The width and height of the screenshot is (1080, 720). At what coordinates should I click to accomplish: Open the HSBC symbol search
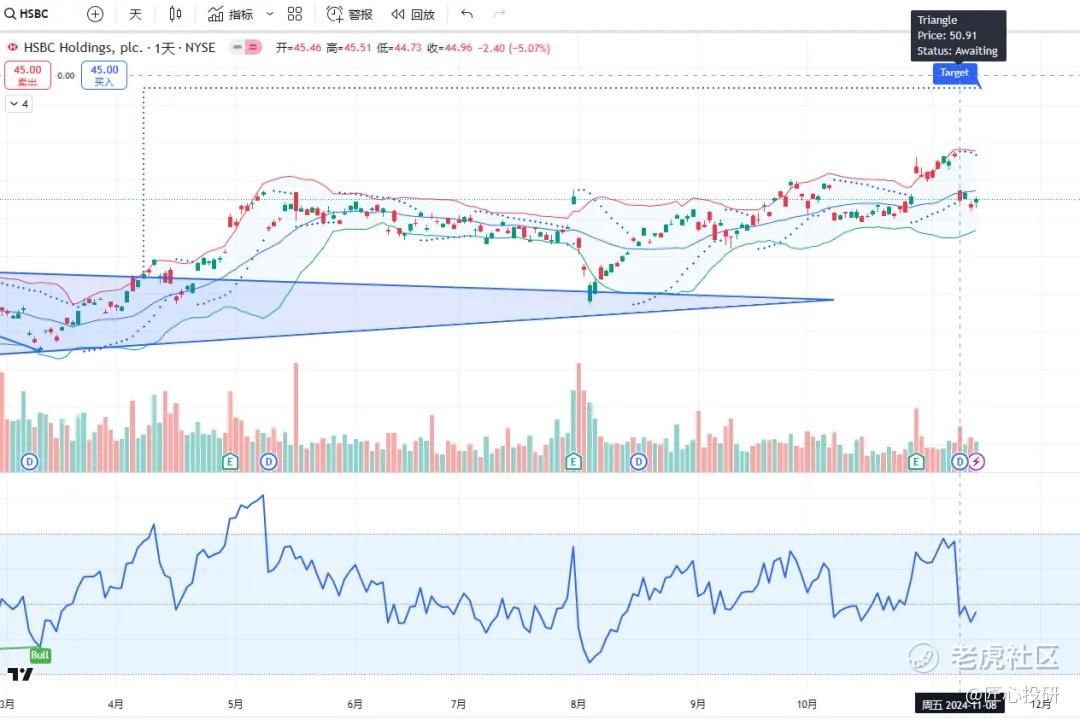(27, 14)
